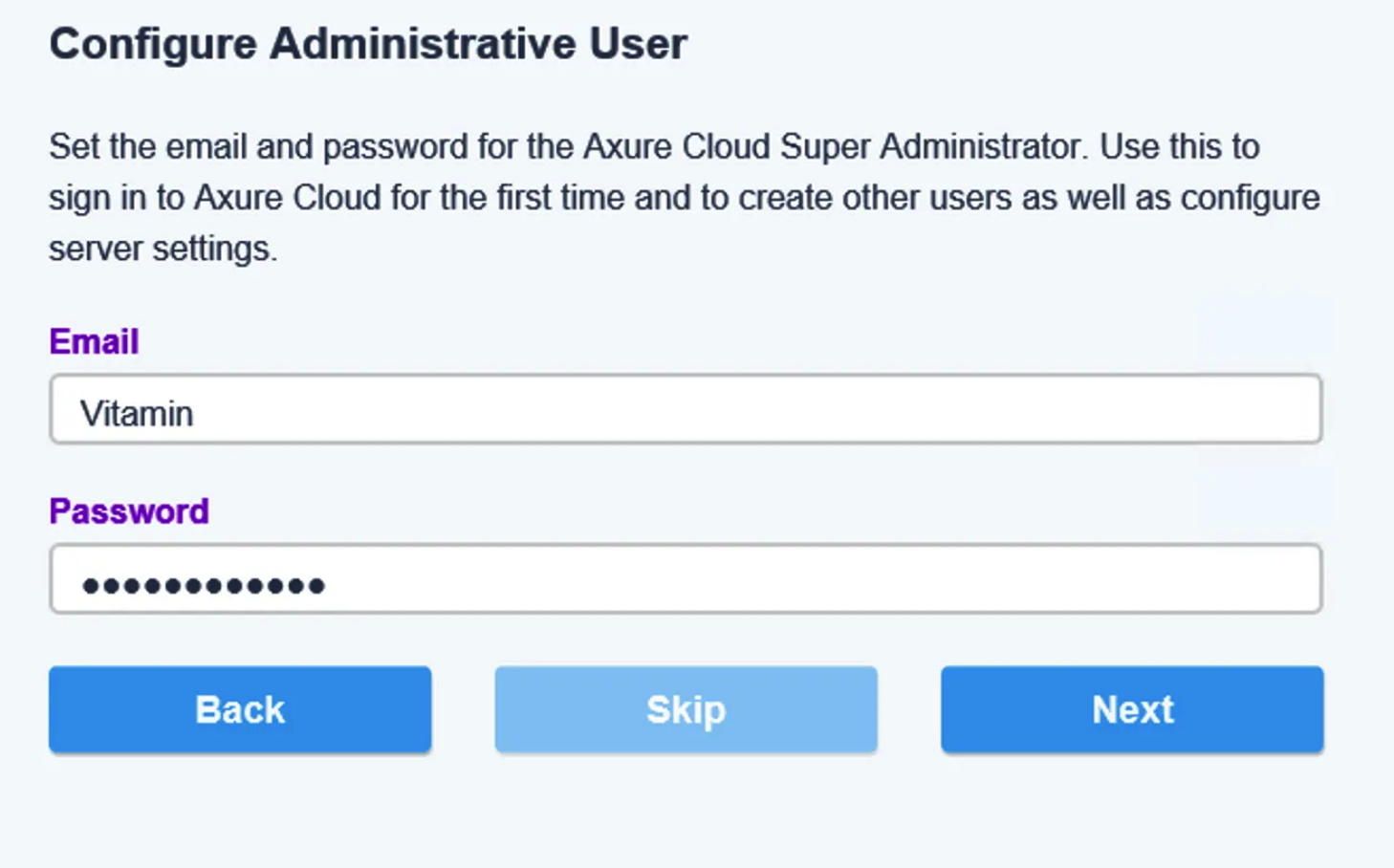
Task: Go back using the Back button
Action: tap(240, 709)
